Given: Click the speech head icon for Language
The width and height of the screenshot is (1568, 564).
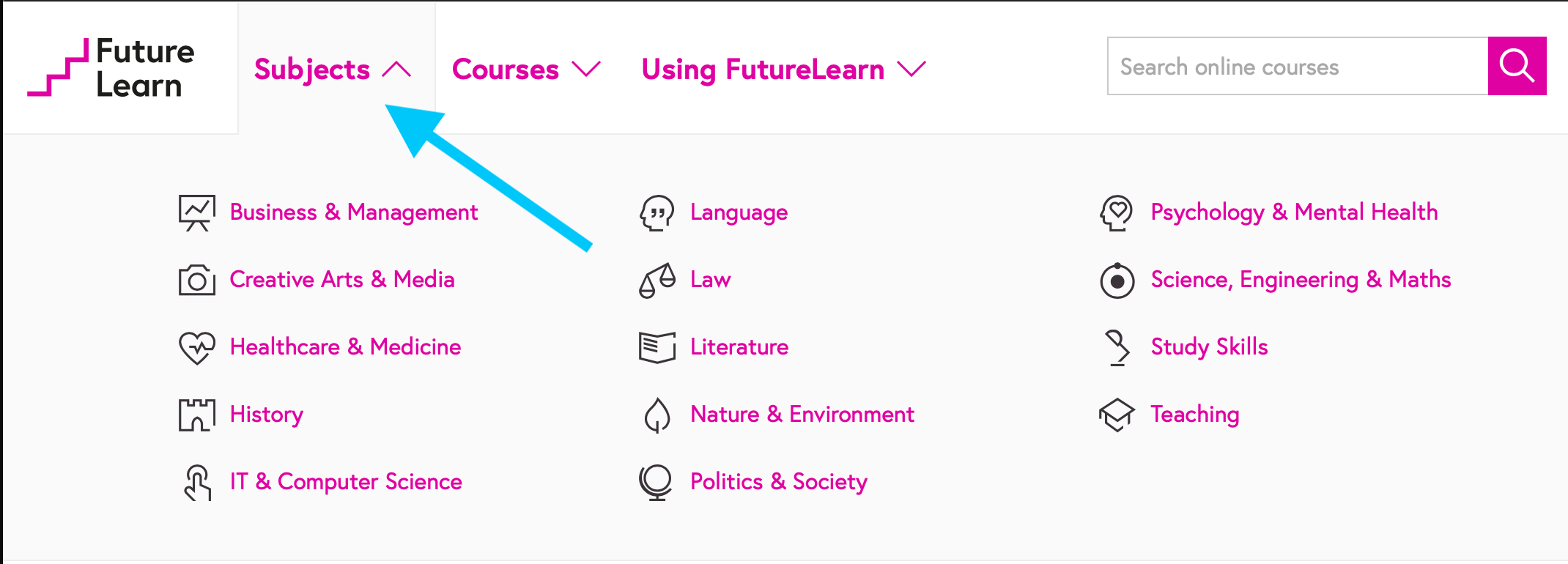Looking at the screenshot, I should click(x=657, y=212).
